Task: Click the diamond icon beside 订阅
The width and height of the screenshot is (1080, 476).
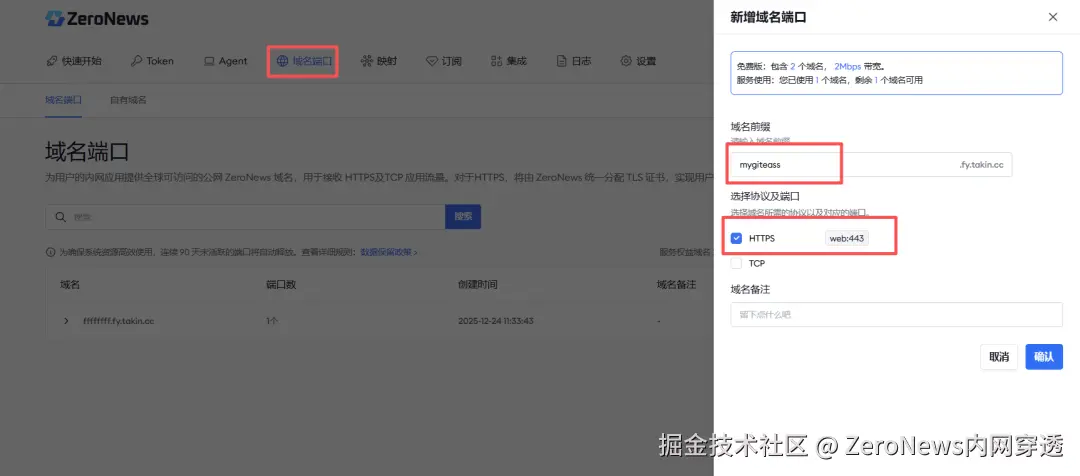Action: click(432, 61)
